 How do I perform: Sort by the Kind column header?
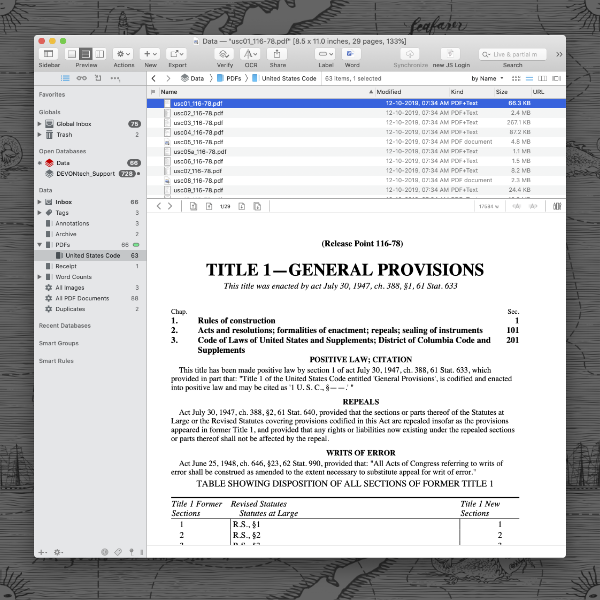point(471,92)
